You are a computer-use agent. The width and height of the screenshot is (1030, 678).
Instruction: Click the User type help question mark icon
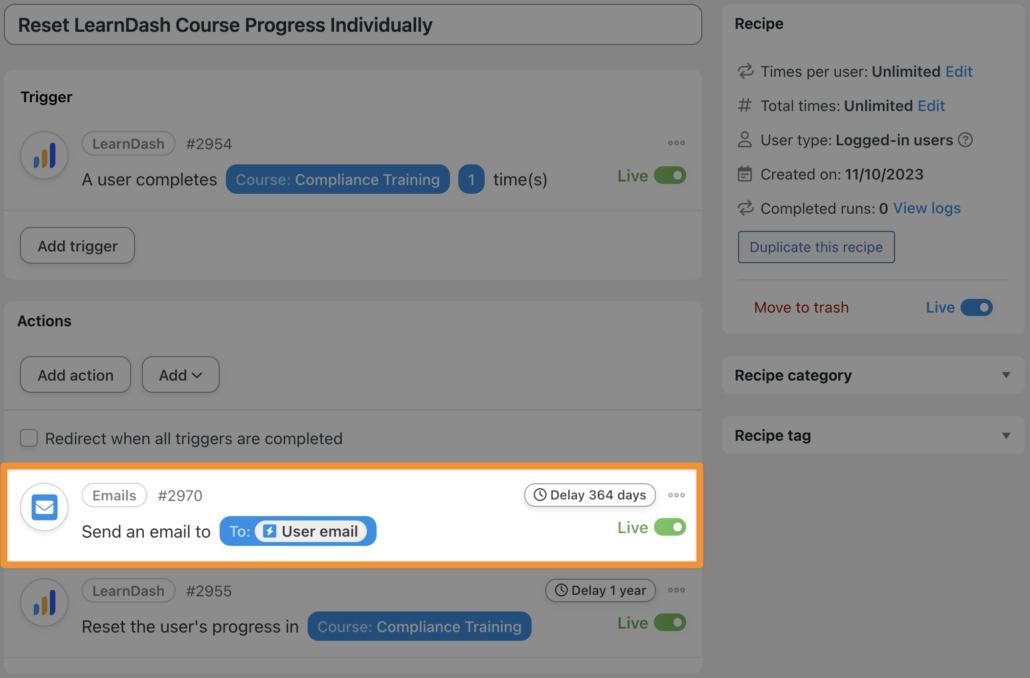pos(965,140)
